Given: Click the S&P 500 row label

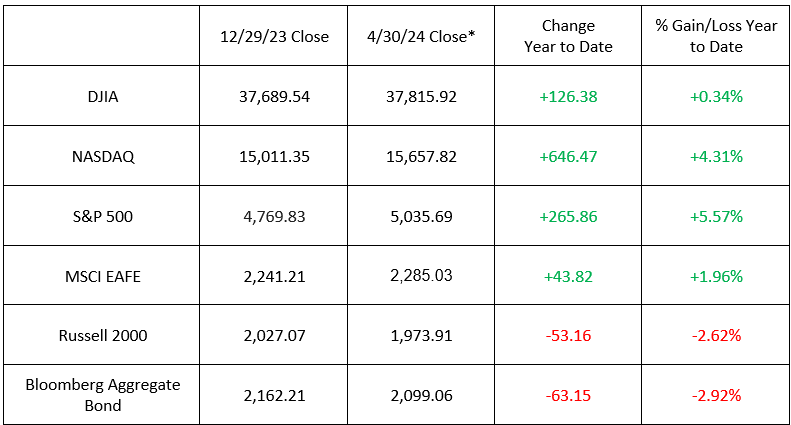Looking at the screenshot, I should [102, 216].
